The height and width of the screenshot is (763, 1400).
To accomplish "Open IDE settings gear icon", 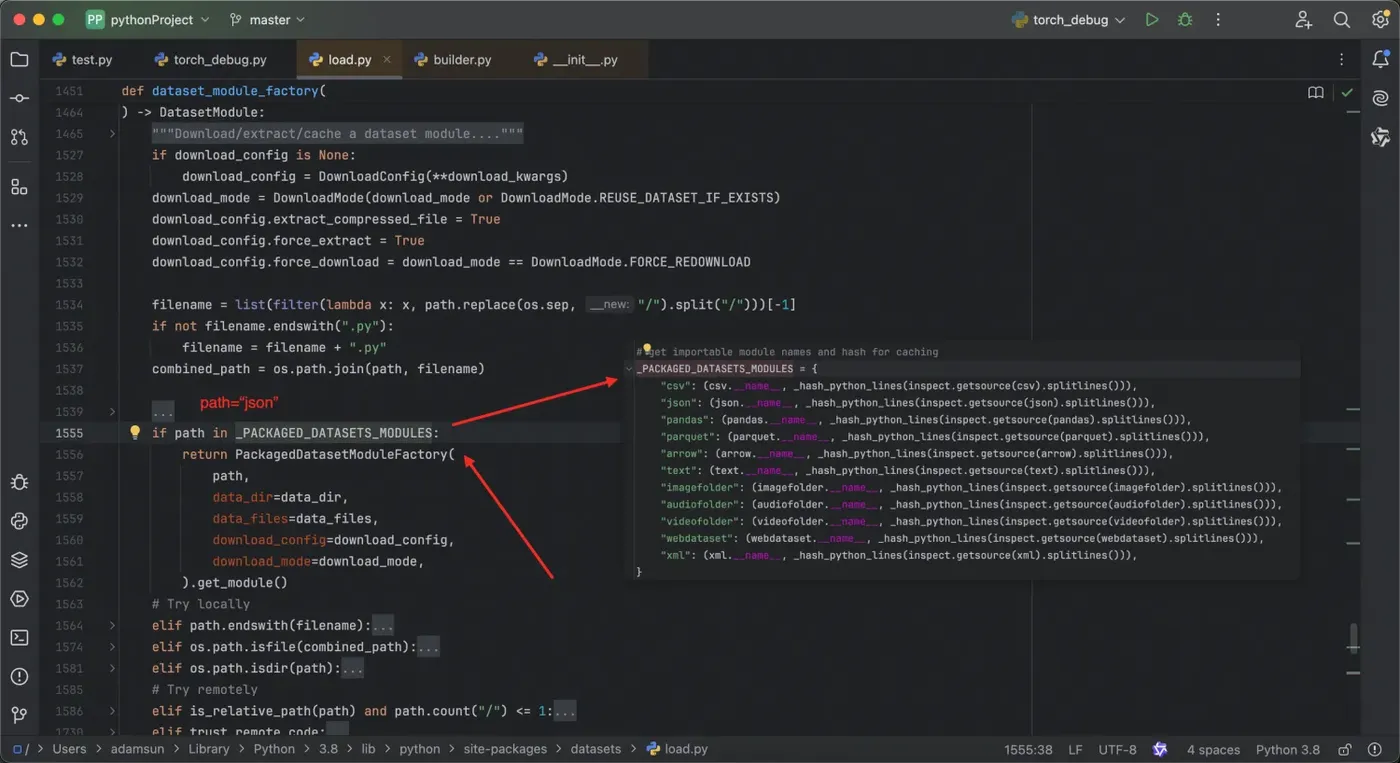I will tap(1380, 20).
